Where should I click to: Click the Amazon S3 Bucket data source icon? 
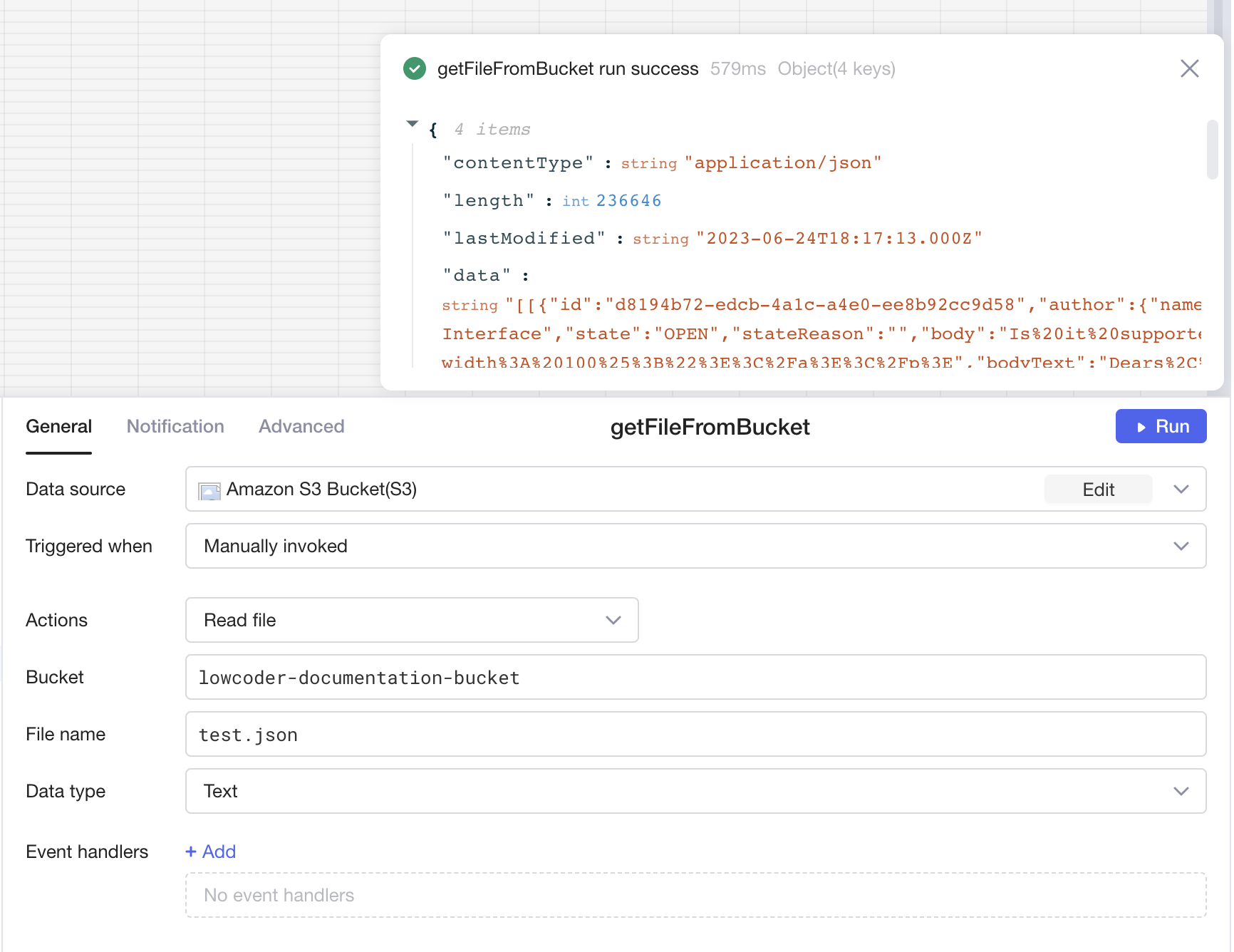point(209,491)
